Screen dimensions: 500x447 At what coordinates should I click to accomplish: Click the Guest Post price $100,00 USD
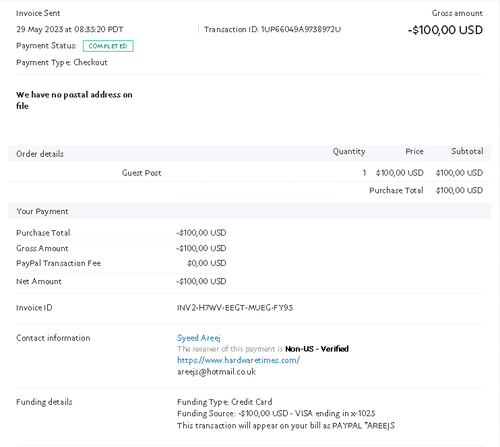click(399, 173)
